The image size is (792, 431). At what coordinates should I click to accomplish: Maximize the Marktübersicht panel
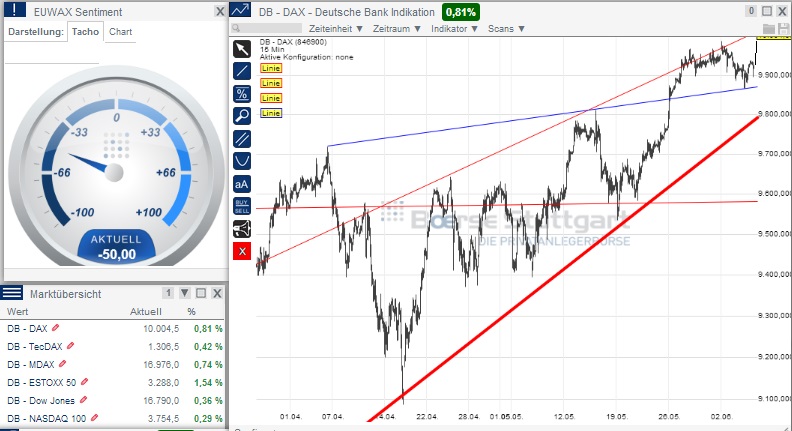(201, 293)
